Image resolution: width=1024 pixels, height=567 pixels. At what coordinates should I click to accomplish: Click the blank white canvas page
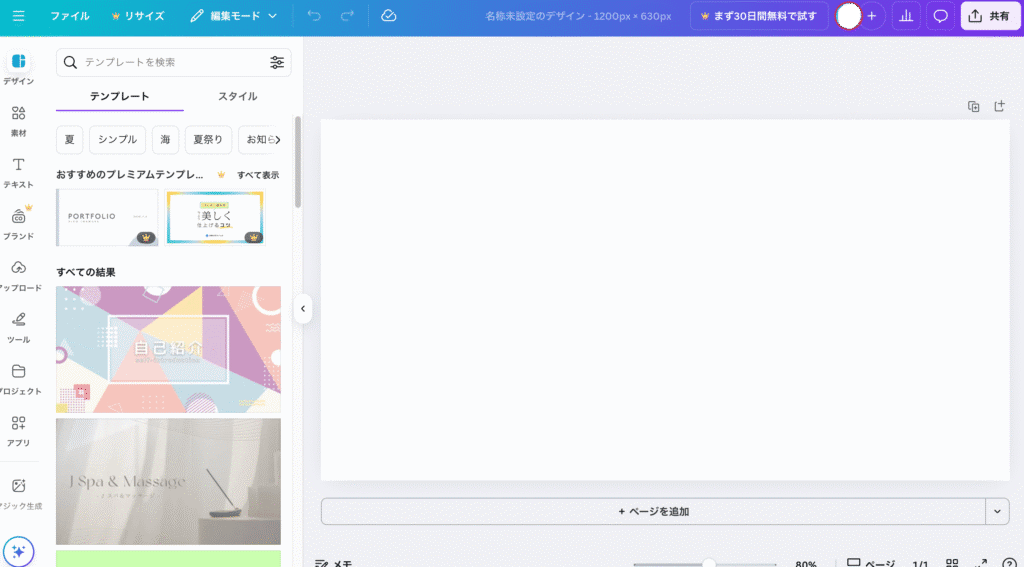tap(665, 300)
